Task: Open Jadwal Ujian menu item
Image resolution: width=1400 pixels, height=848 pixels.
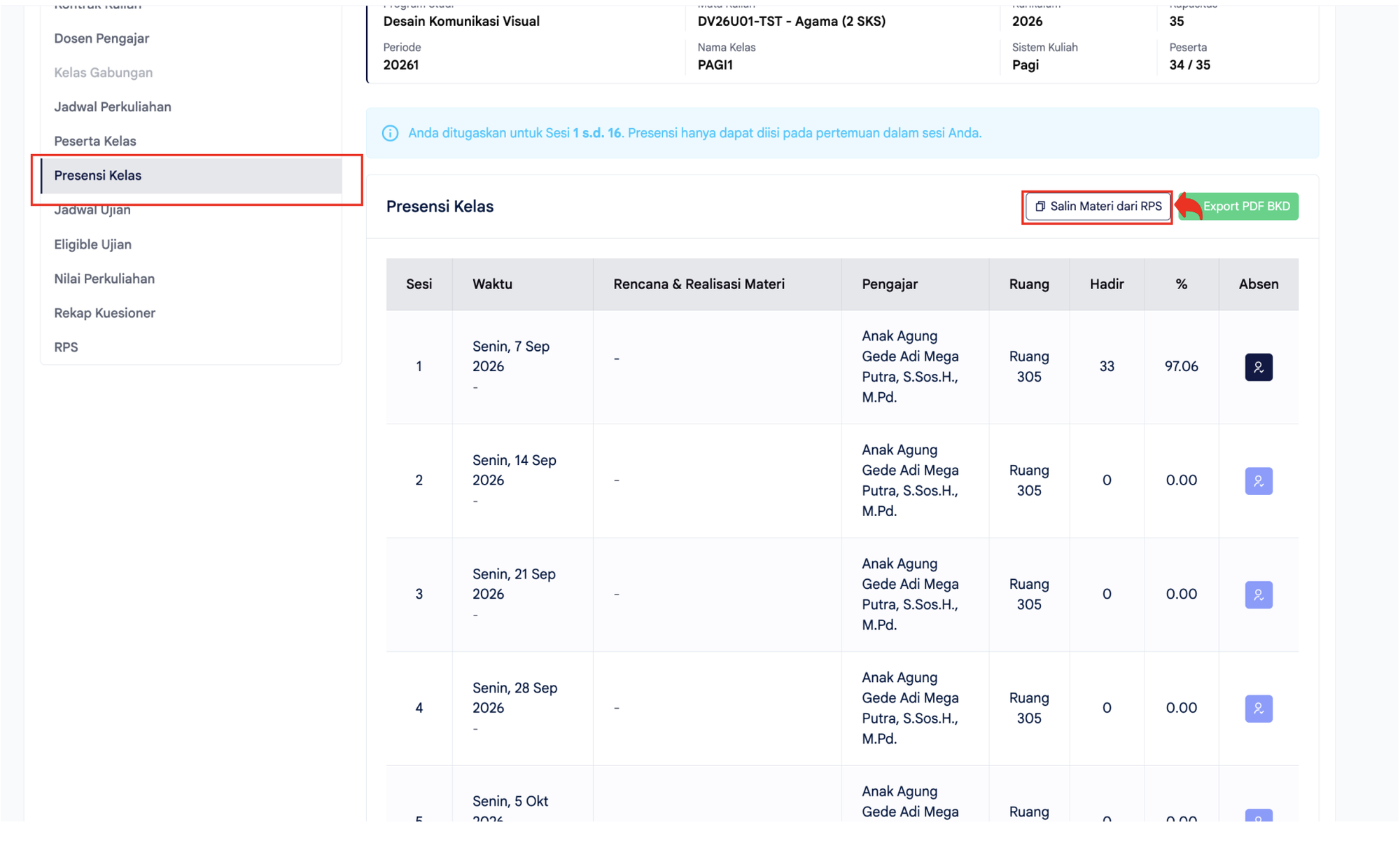Action: 92,210
